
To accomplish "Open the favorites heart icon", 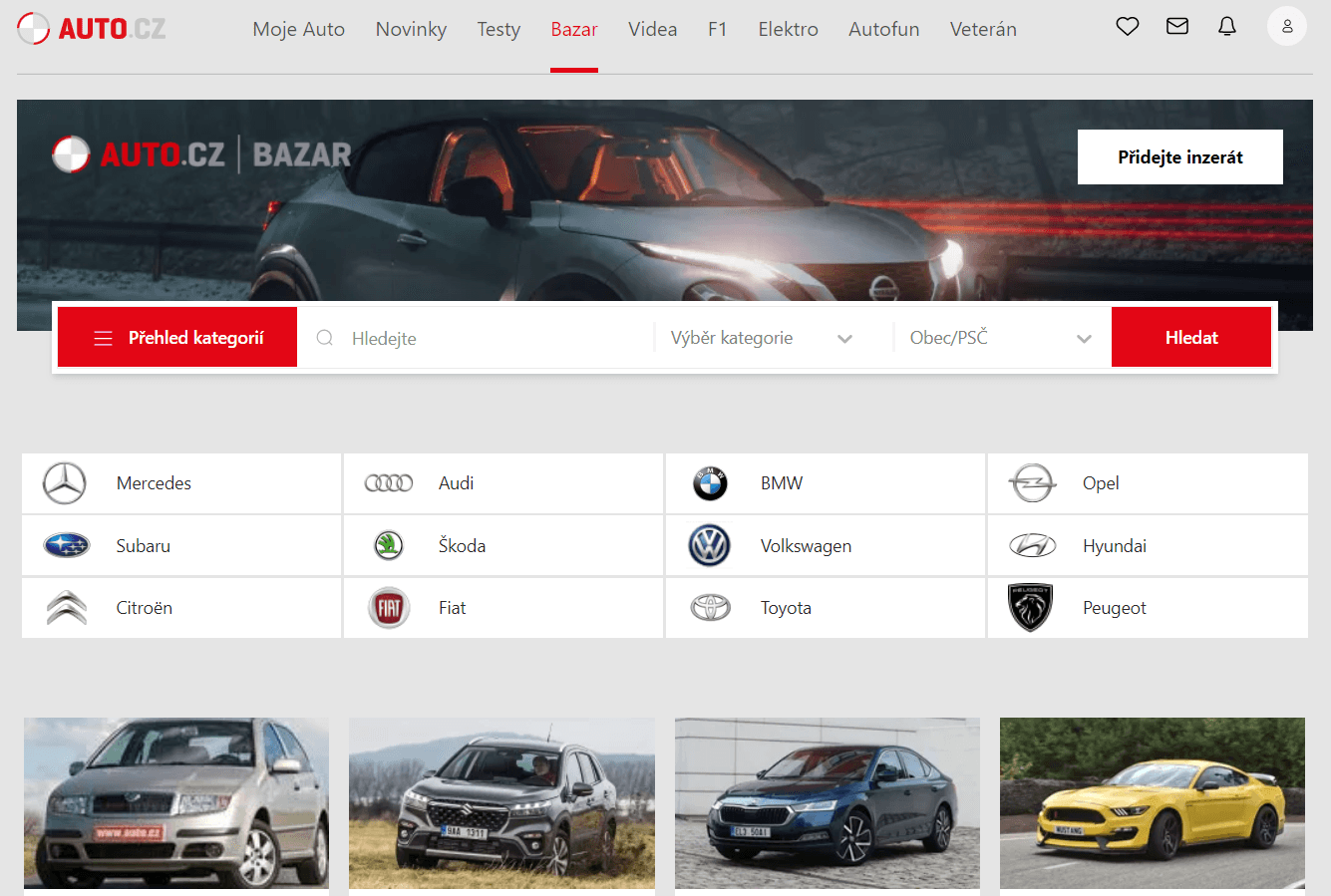I will point(1128,27).
